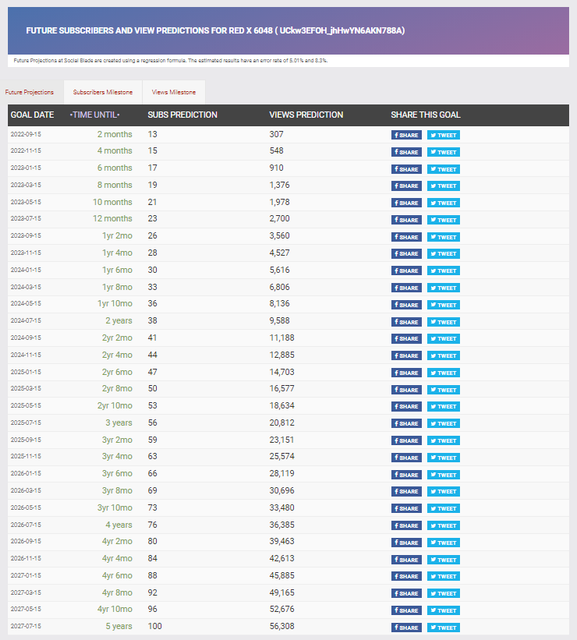Tweet the 3yr 2mo goal
This screenshot has height=640, width=577.
tap(444, 441)
